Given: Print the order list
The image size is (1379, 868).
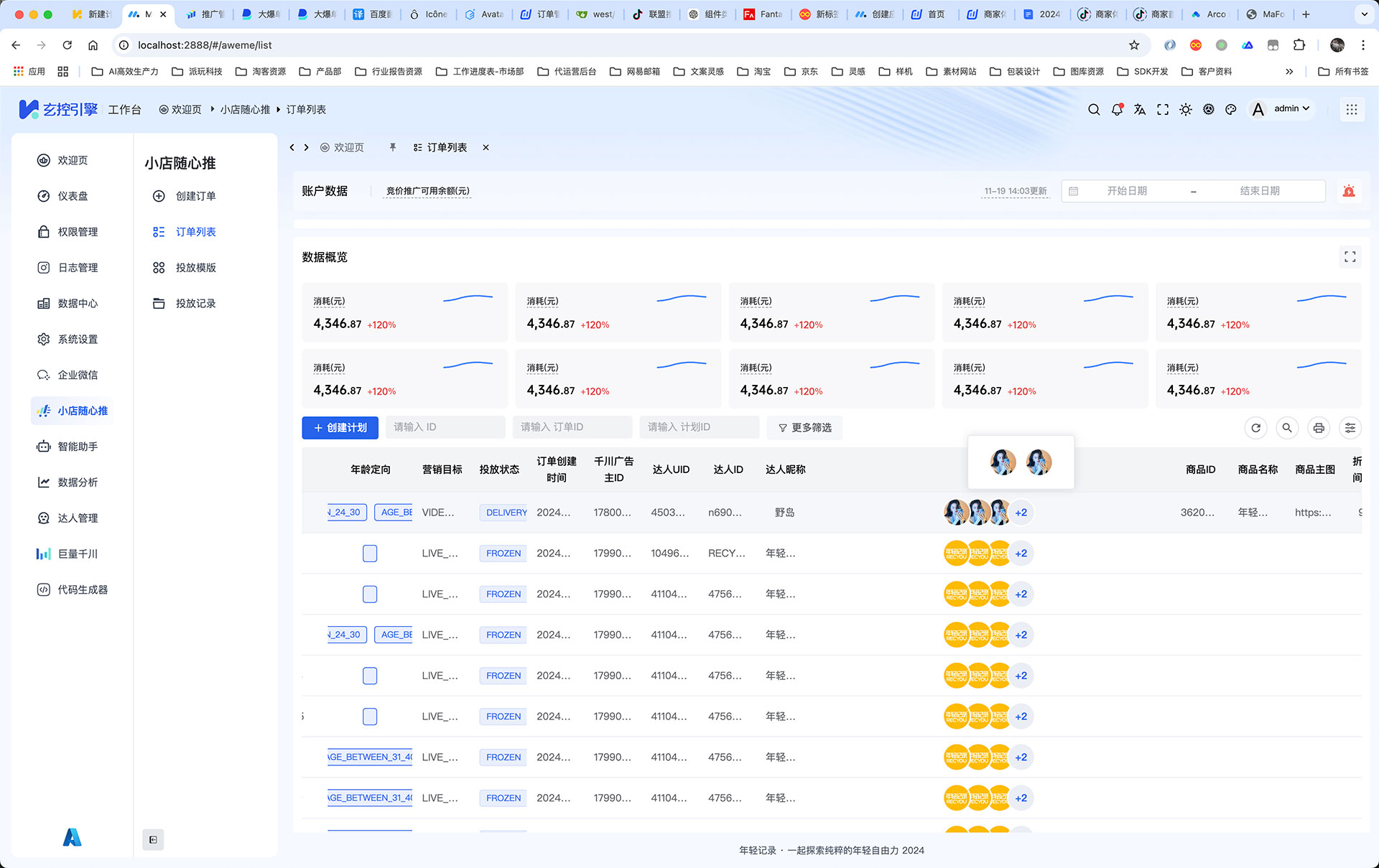Looking at the screenshot, I should [x=1319, y=427].
